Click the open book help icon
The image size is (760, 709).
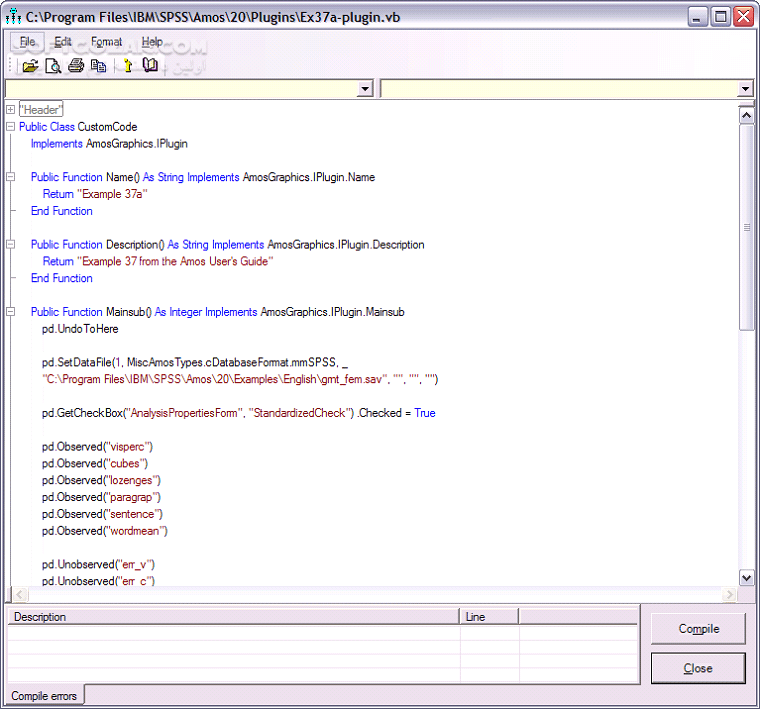point(150,66)
